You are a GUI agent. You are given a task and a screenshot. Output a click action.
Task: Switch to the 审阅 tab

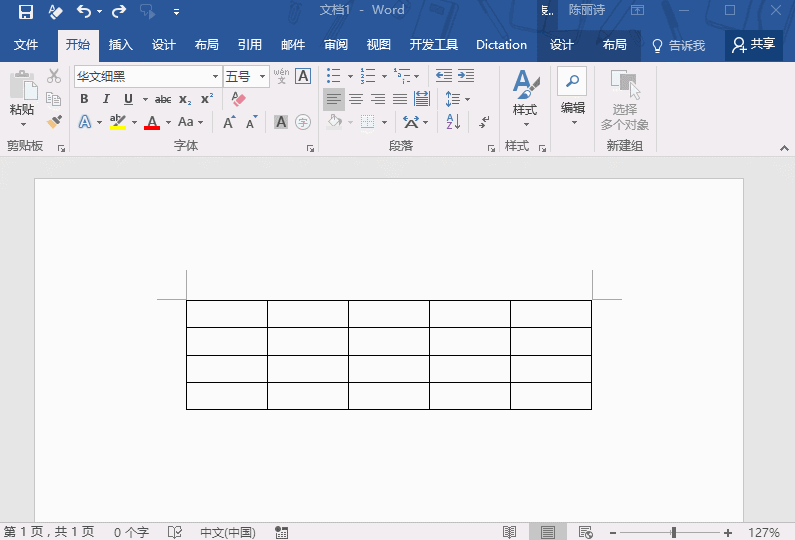click(x=336, y=45)
